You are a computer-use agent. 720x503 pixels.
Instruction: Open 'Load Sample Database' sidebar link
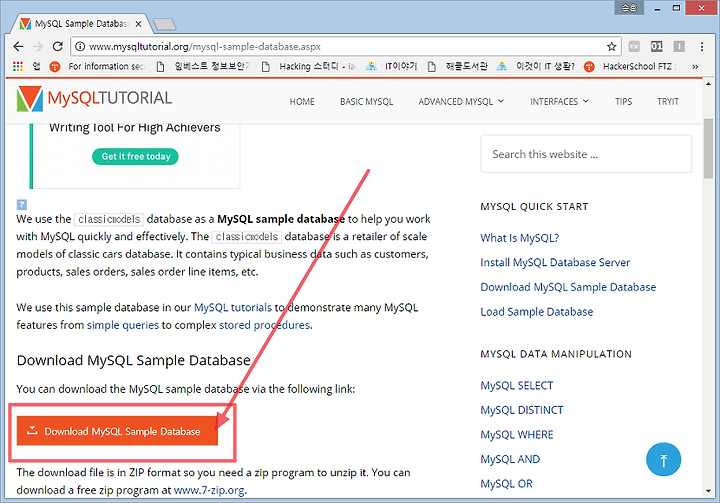point(536,312)
